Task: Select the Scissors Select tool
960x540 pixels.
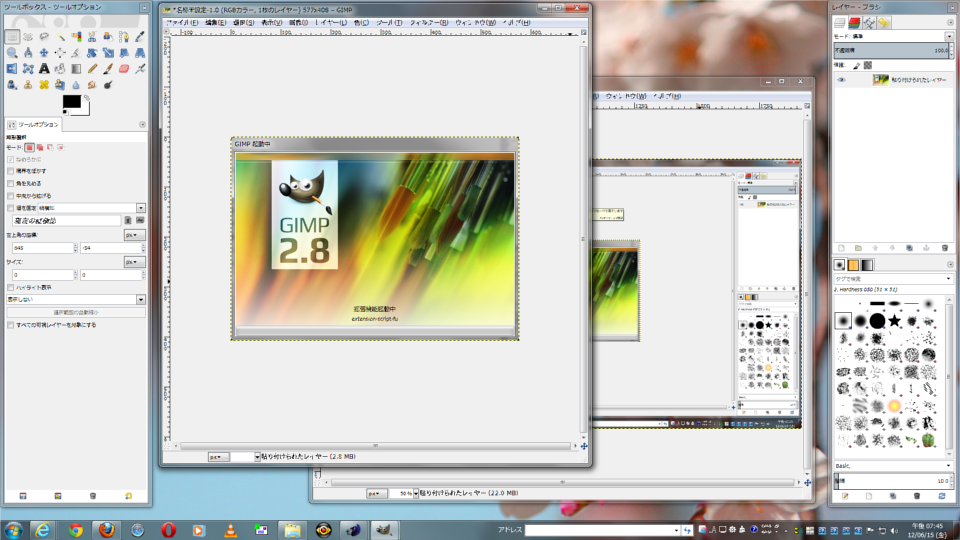Action: point(92,37)
